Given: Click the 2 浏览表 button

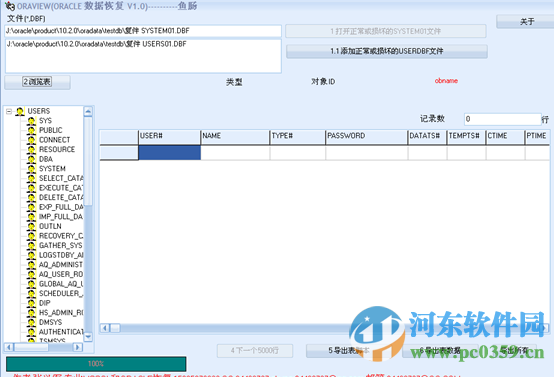Looking at the screenshot, I should tap(37, 82).
